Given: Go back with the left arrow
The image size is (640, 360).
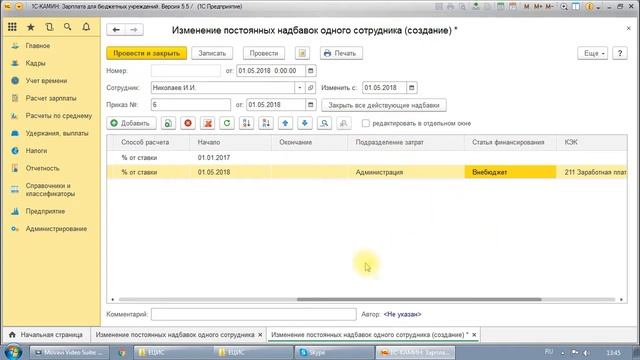Looking at the screenshot, I should coord(116,30).
